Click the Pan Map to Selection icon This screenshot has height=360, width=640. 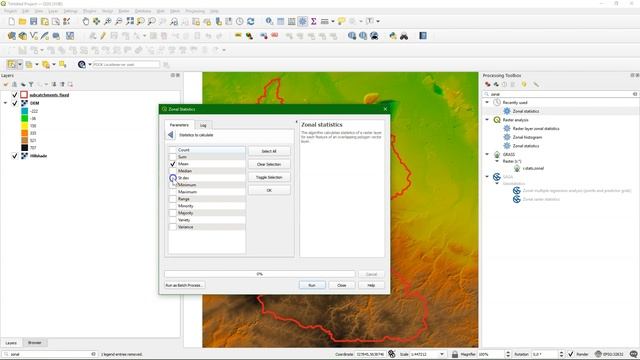click(96, 21)
